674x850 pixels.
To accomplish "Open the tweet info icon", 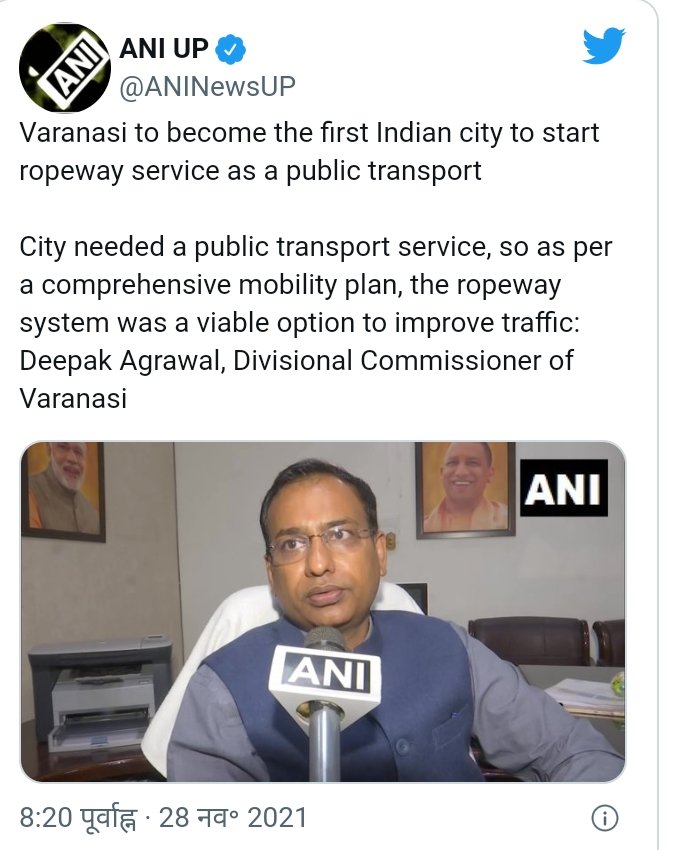I will tap(604, 818).
